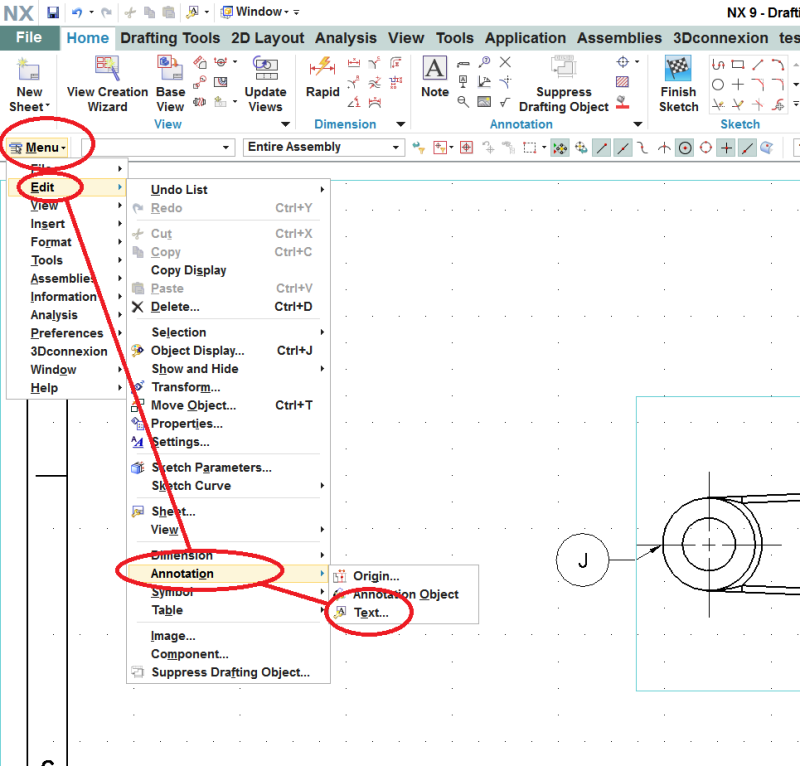Expand the Undo List submenu
800x766 pixels.
tap(228, 190)
